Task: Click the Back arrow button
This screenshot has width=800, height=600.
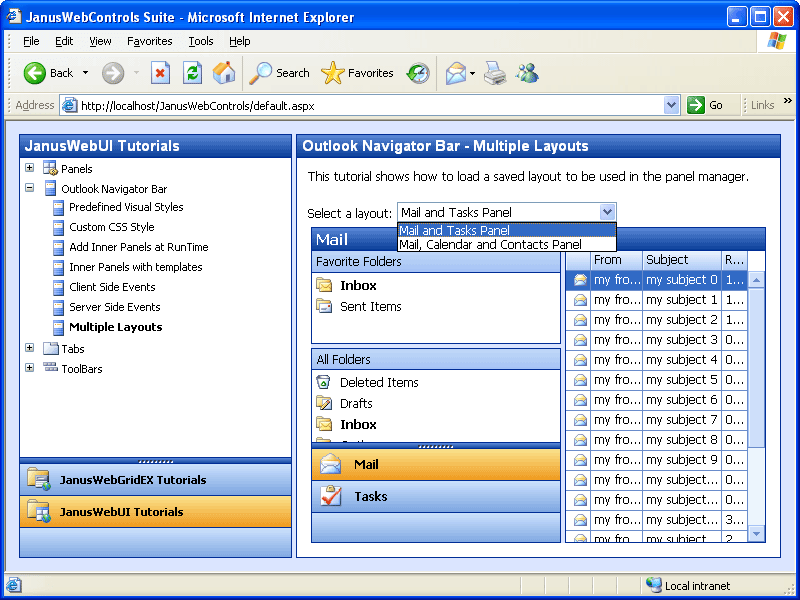Action: [35, 73]
